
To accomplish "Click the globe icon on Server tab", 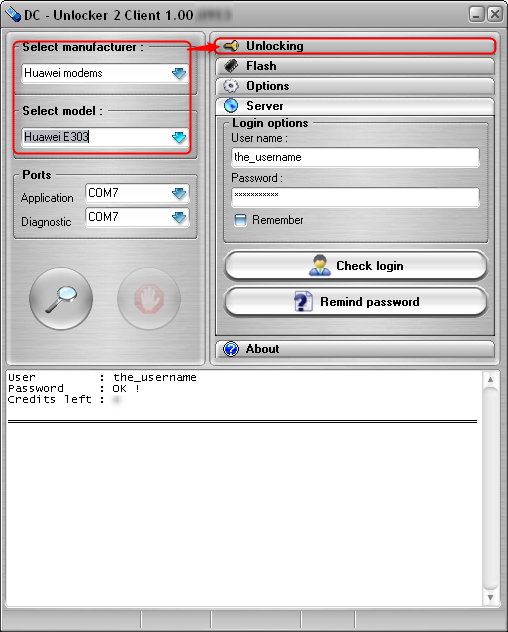I will pyautogui.click(x=231, y=106).
